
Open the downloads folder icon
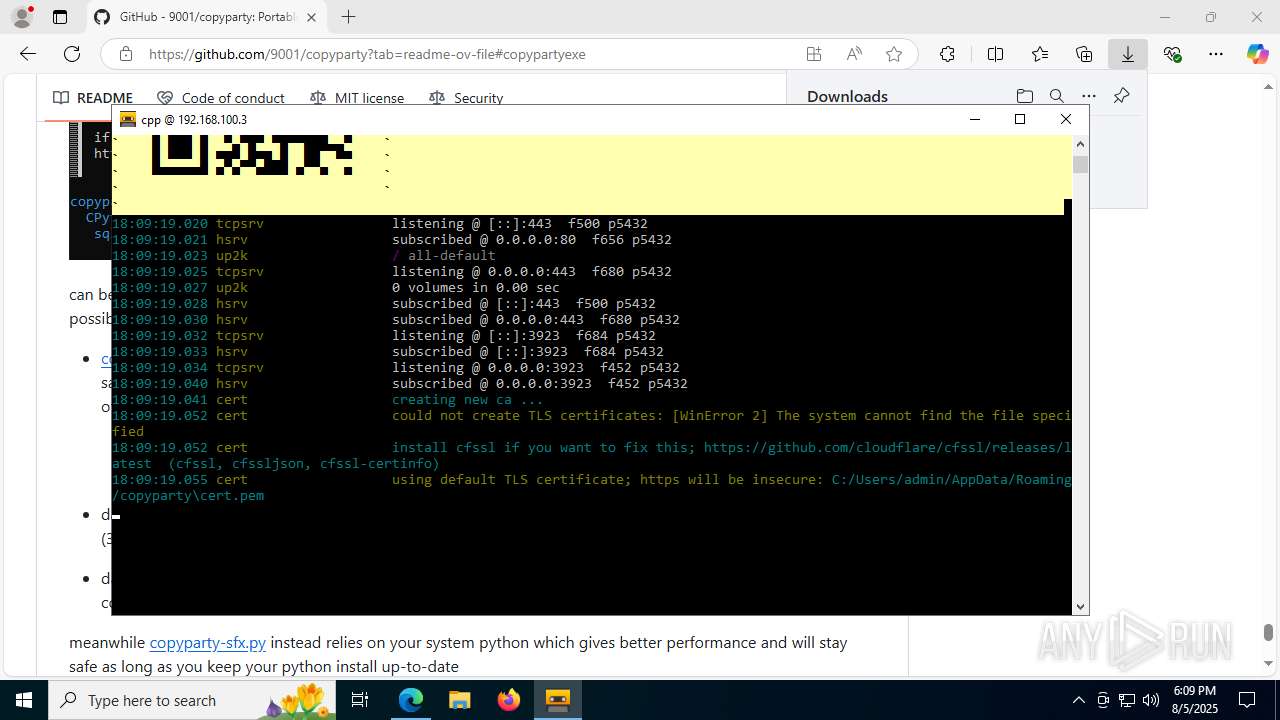[1025, 96]
